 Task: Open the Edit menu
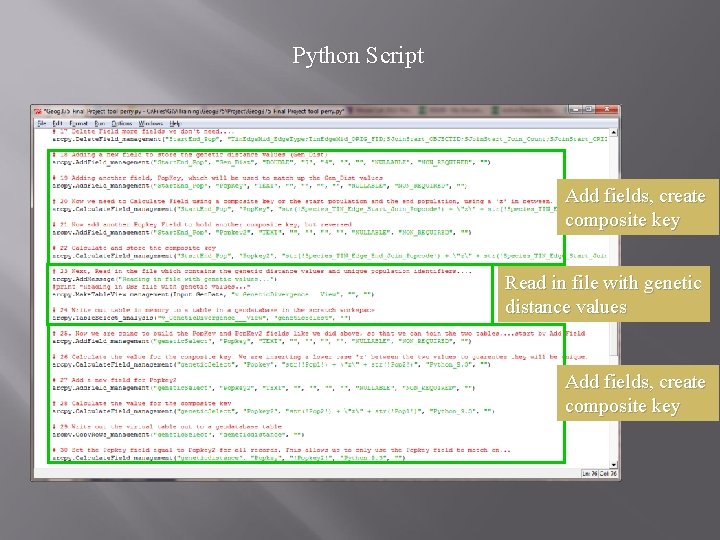click(57, 124)
